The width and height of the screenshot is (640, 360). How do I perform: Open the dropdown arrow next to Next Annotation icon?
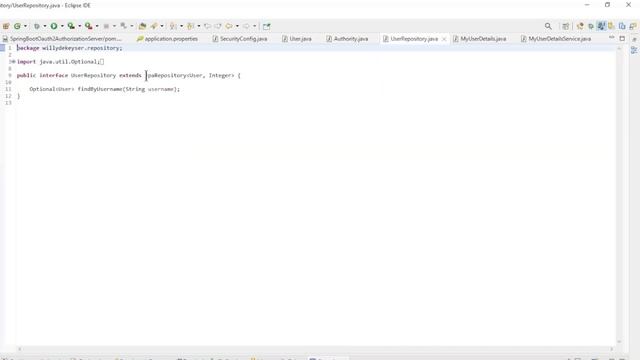tap(181, 26)
